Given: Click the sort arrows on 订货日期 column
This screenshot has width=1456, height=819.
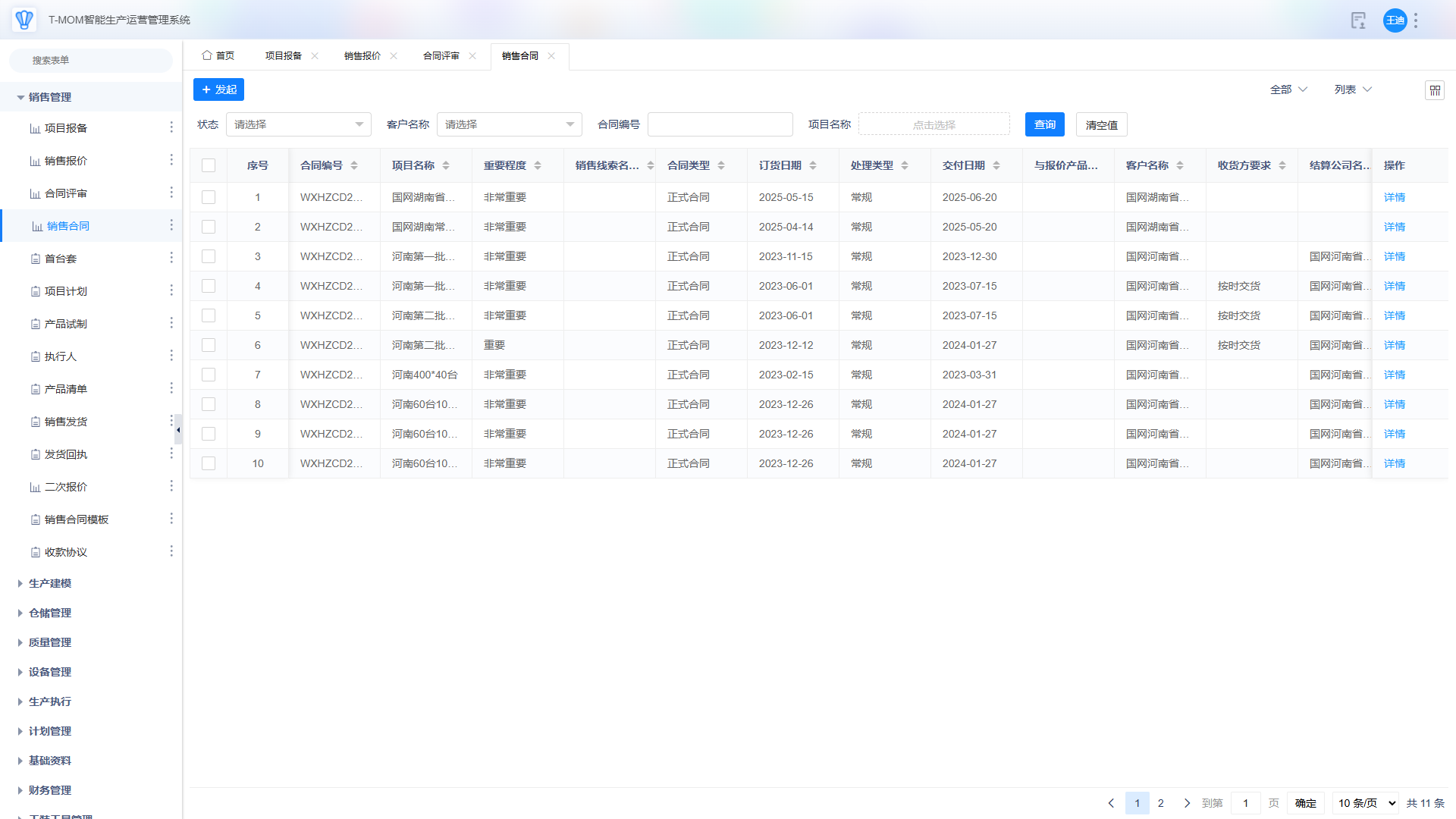Looking at the screenshot, I should click(813, 165).
